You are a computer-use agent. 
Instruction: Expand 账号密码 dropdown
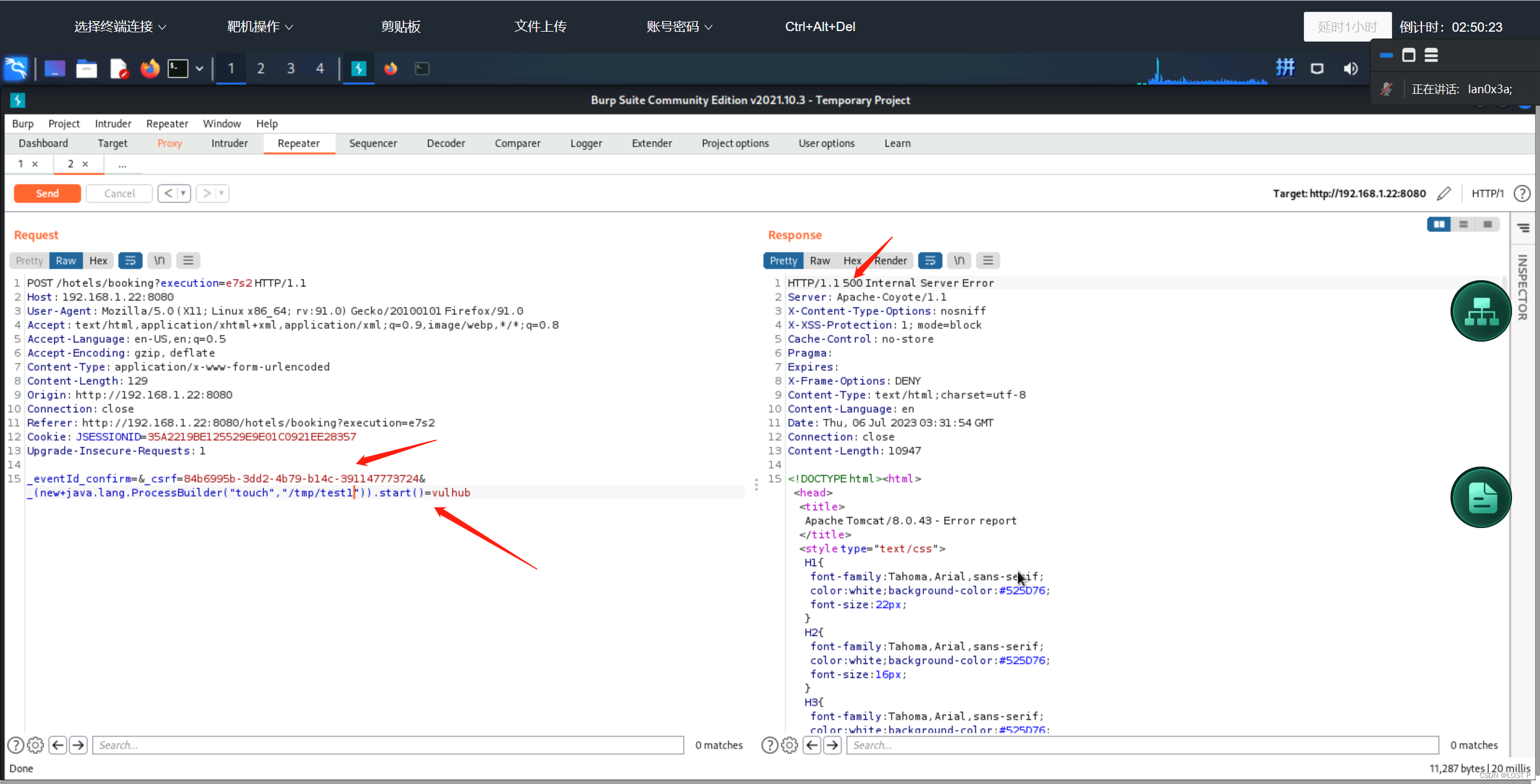679,27
